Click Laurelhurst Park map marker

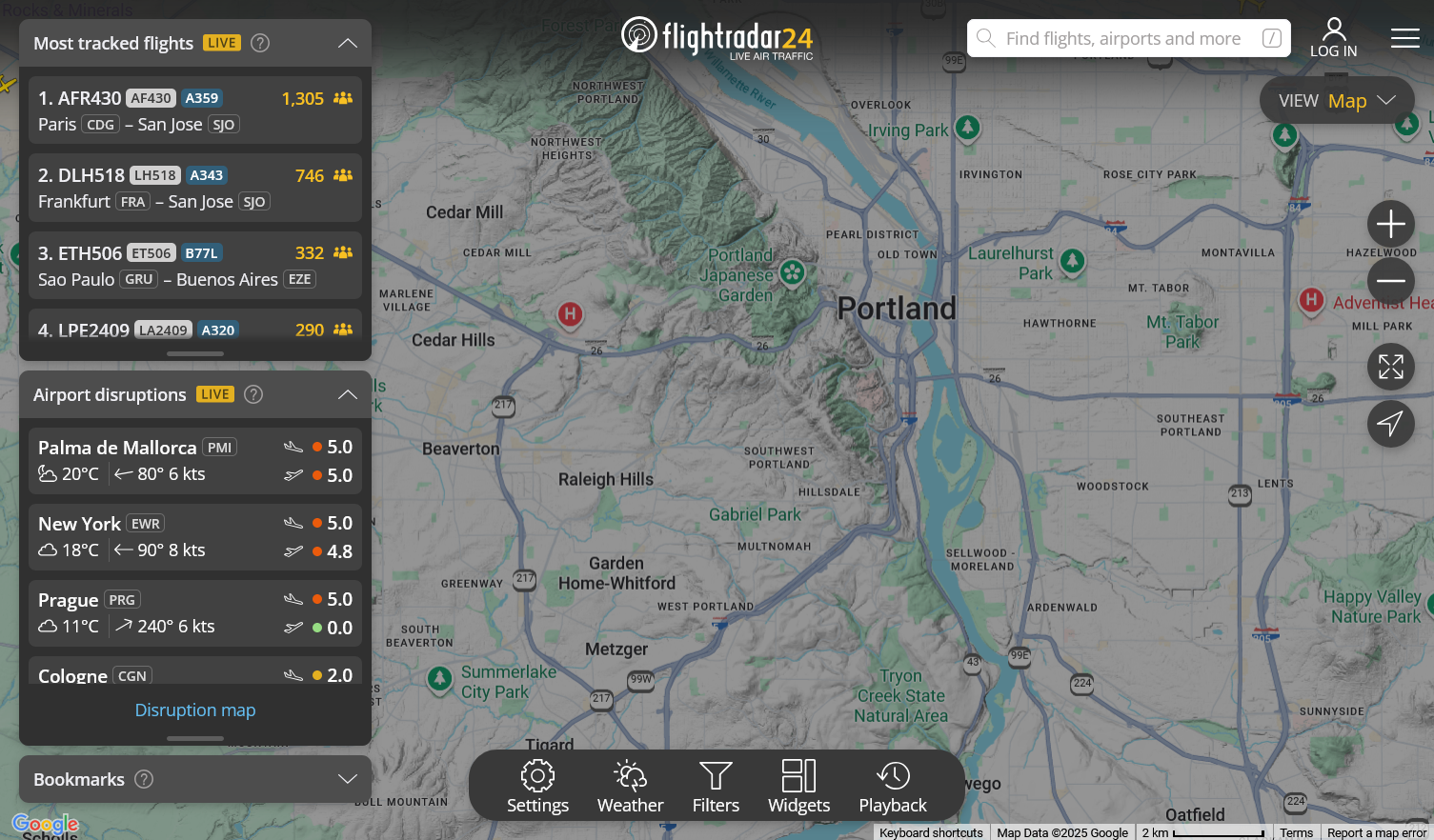coord(1073,260)
